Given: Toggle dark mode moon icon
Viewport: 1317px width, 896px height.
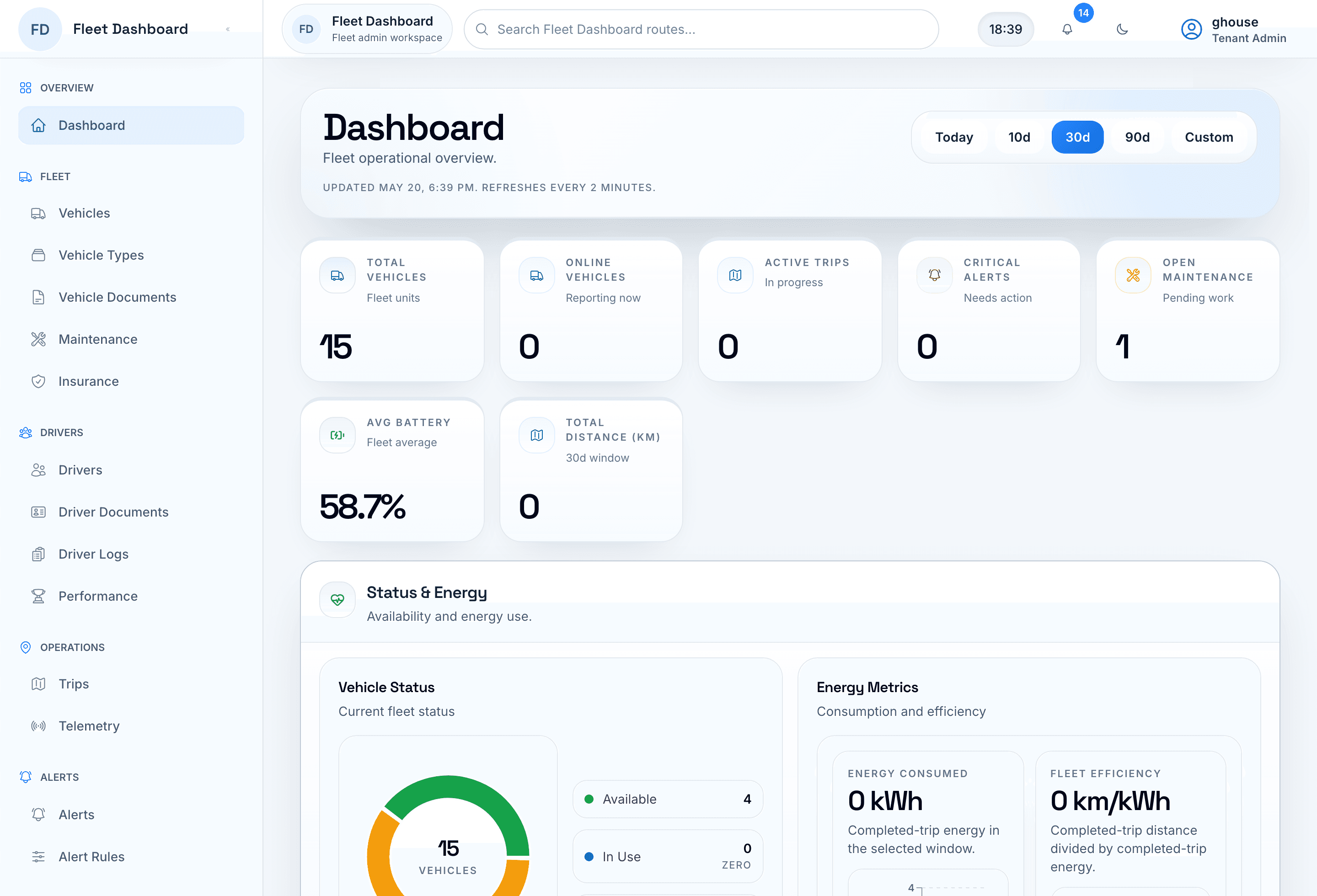Looking at the screenshot, I should coord(1122,29).
